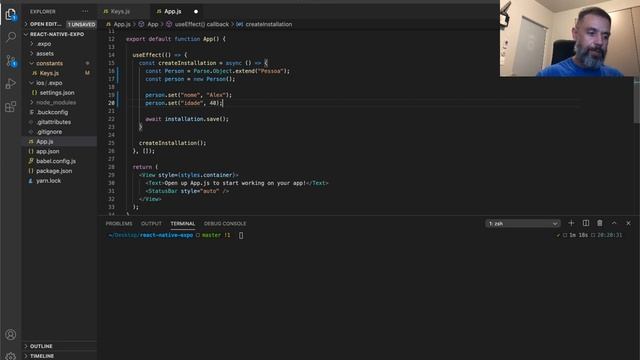
Task: Click the M status next to Keys.js
Action: click(87, 73)
